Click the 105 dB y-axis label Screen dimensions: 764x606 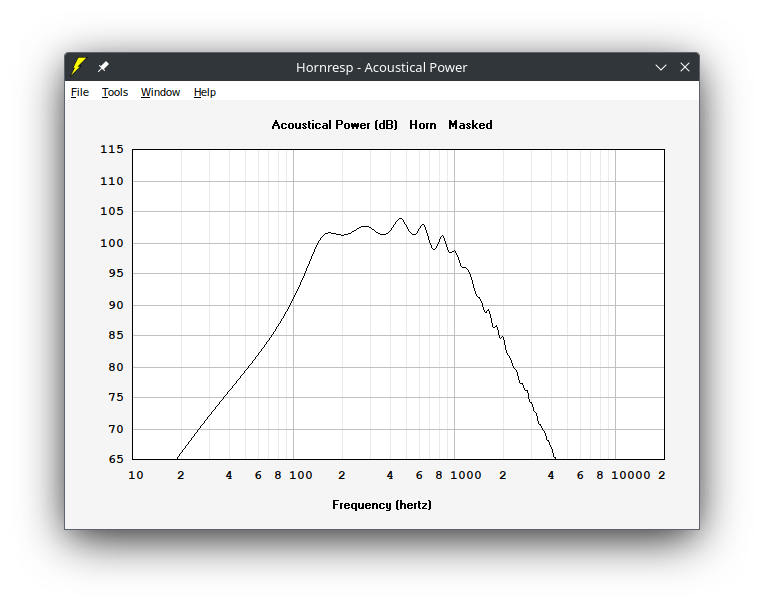pos(112,211)
